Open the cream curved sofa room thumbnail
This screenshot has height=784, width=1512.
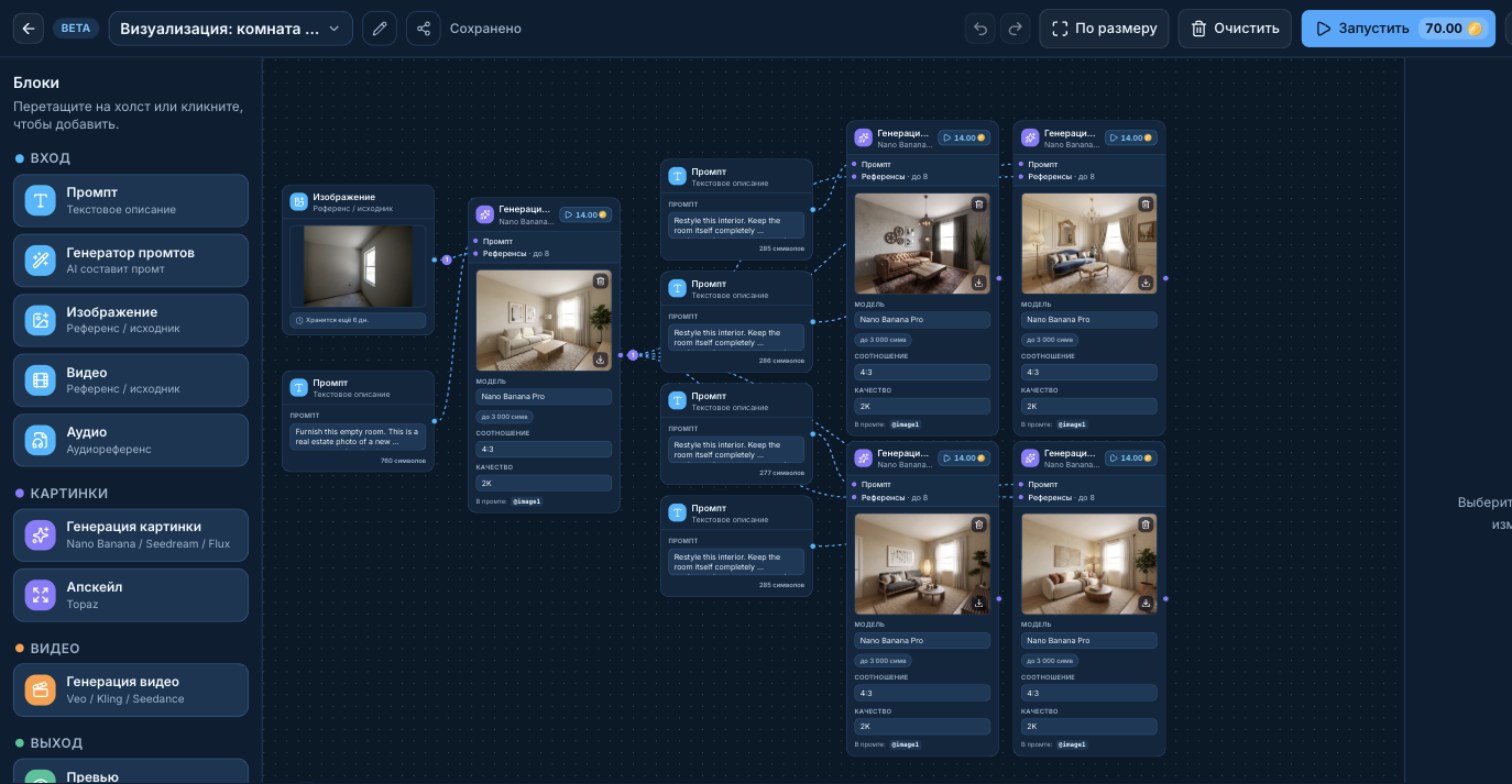1087,564
